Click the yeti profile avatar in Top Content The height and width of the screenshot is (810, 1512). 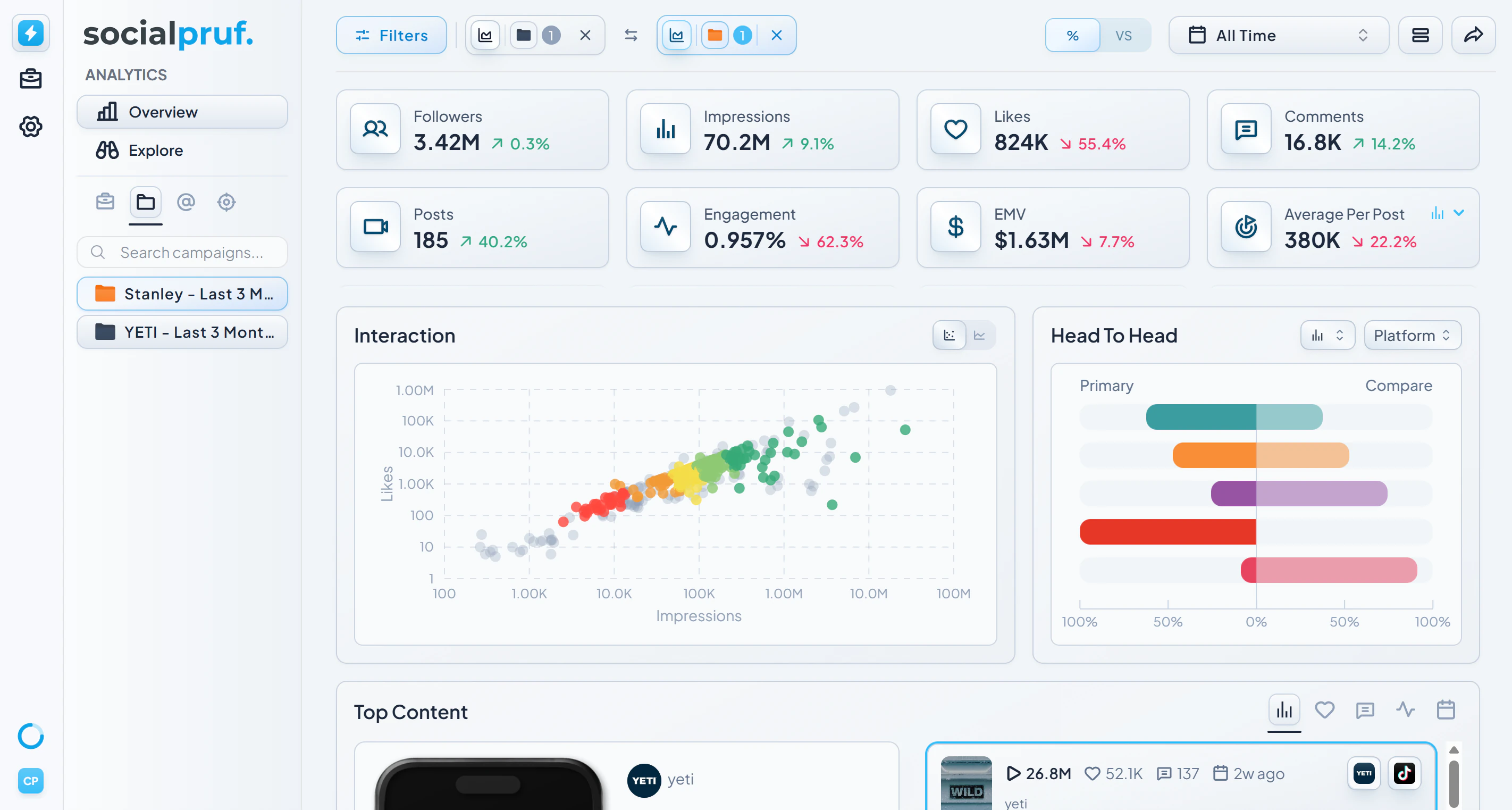click(x=644, y=781)
